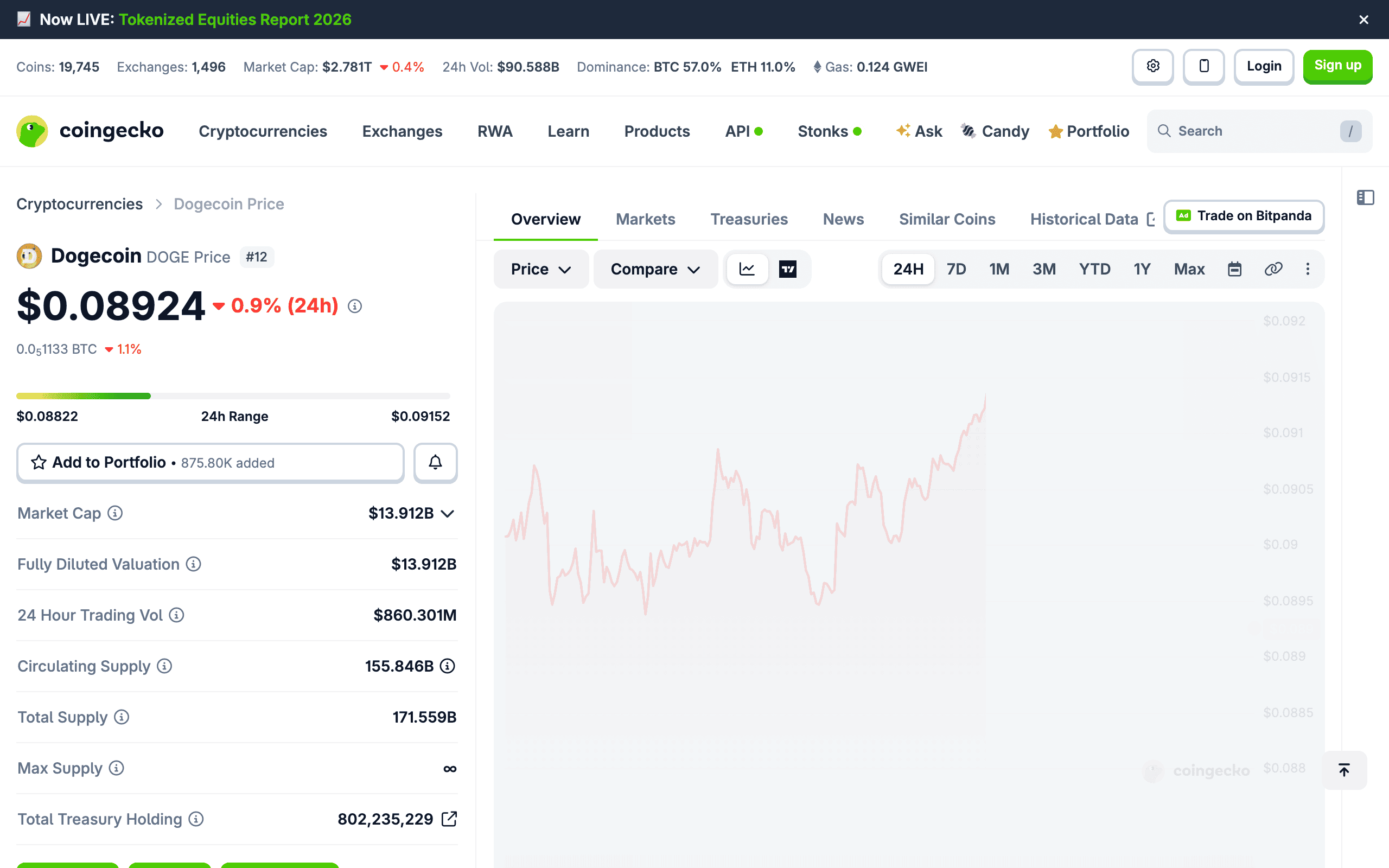Select the 3M chart timeframe

coord(1044,269)
